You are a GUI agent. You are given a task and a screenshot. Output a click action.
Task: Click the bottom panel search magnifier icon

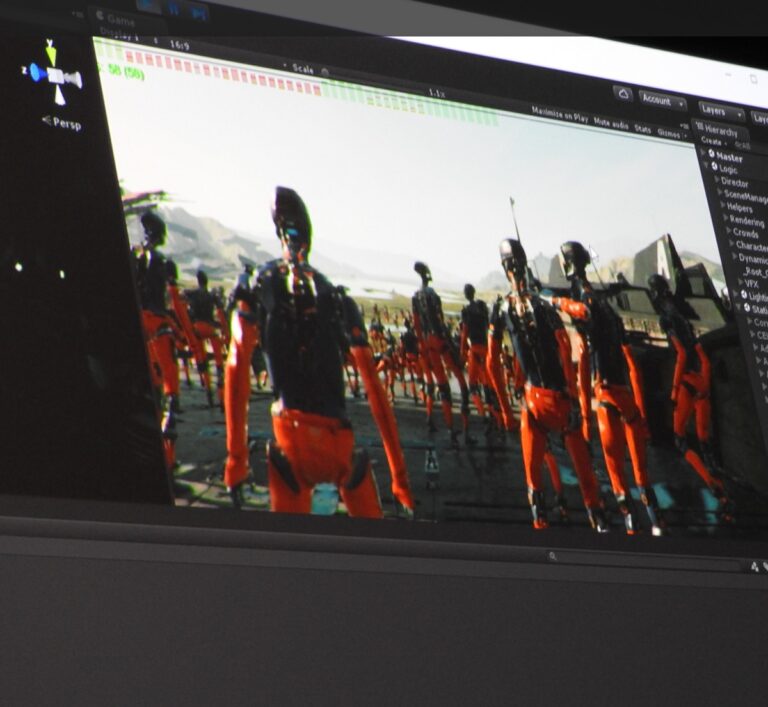(x=552, y=556)
